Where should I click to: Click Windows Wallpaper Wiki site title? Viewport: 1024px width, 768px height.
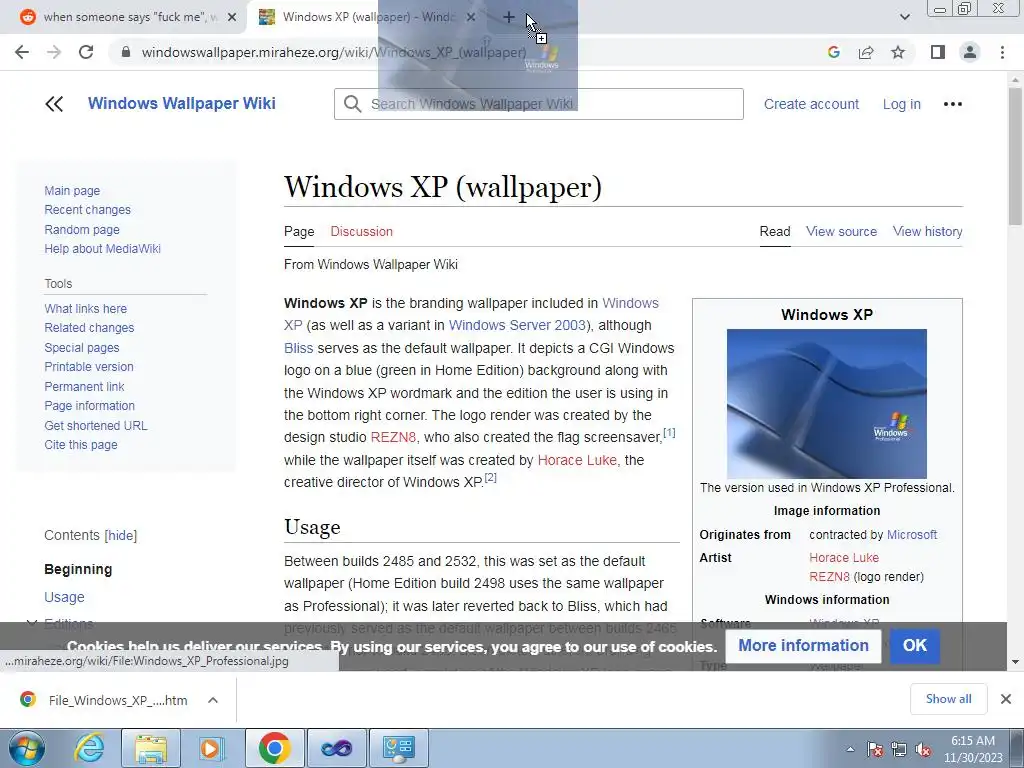tap(182, 104)
